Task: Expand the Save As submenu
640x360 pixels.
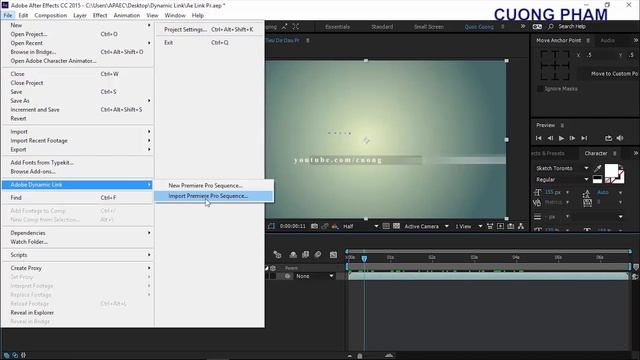Action: point(77,101)
